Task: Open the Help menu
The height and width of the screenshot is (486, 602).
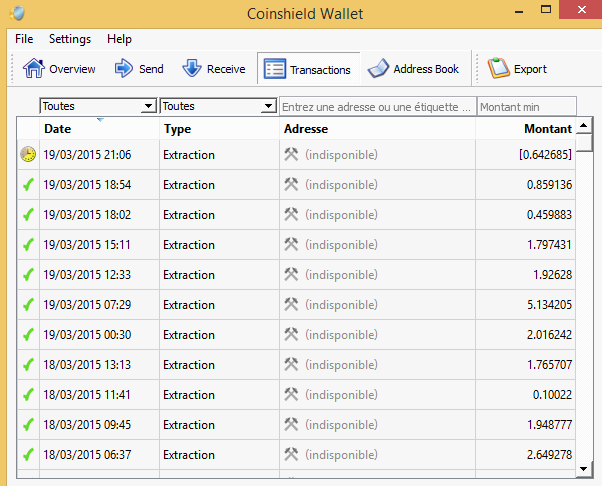Action: click(x=119, y=39)
